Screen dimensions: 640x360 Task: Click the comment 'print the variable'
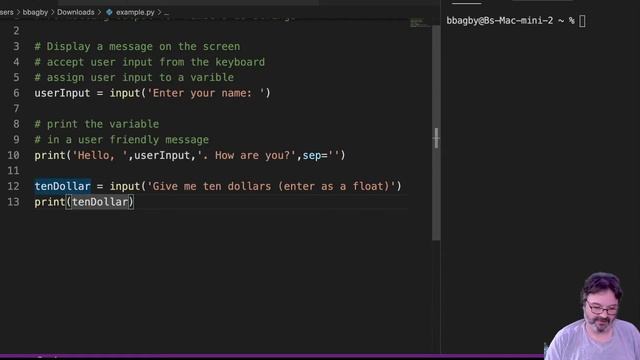[97, 124]
